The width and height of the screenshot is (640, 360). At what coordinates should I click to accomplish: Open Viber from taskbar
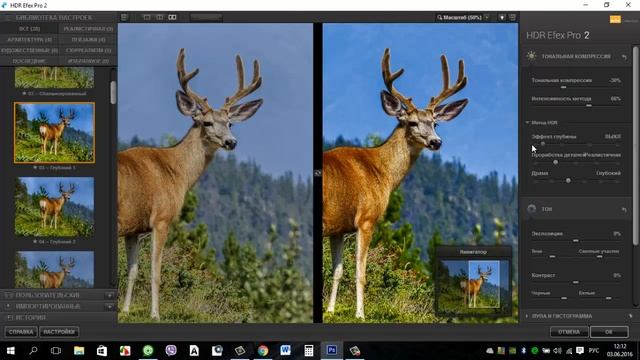171,351
